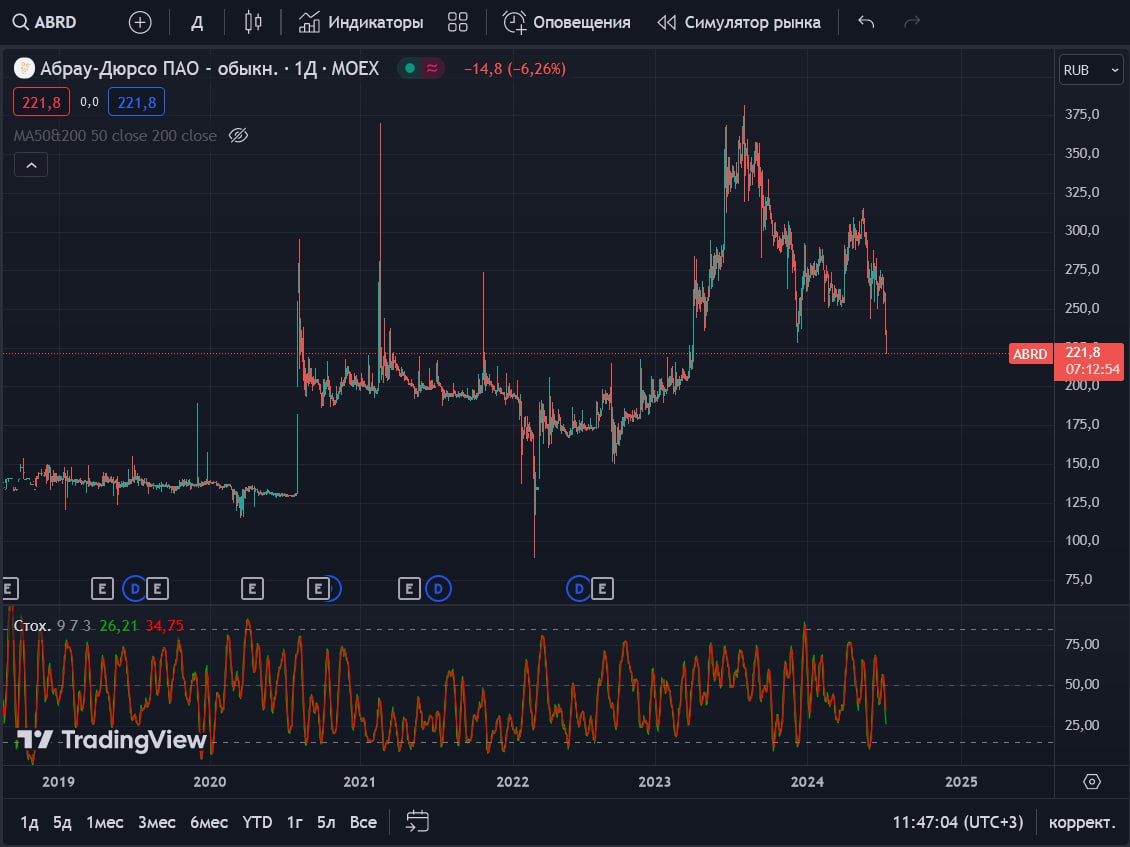
Task: Select the YTD date range
Action: (x=257, y=822)
